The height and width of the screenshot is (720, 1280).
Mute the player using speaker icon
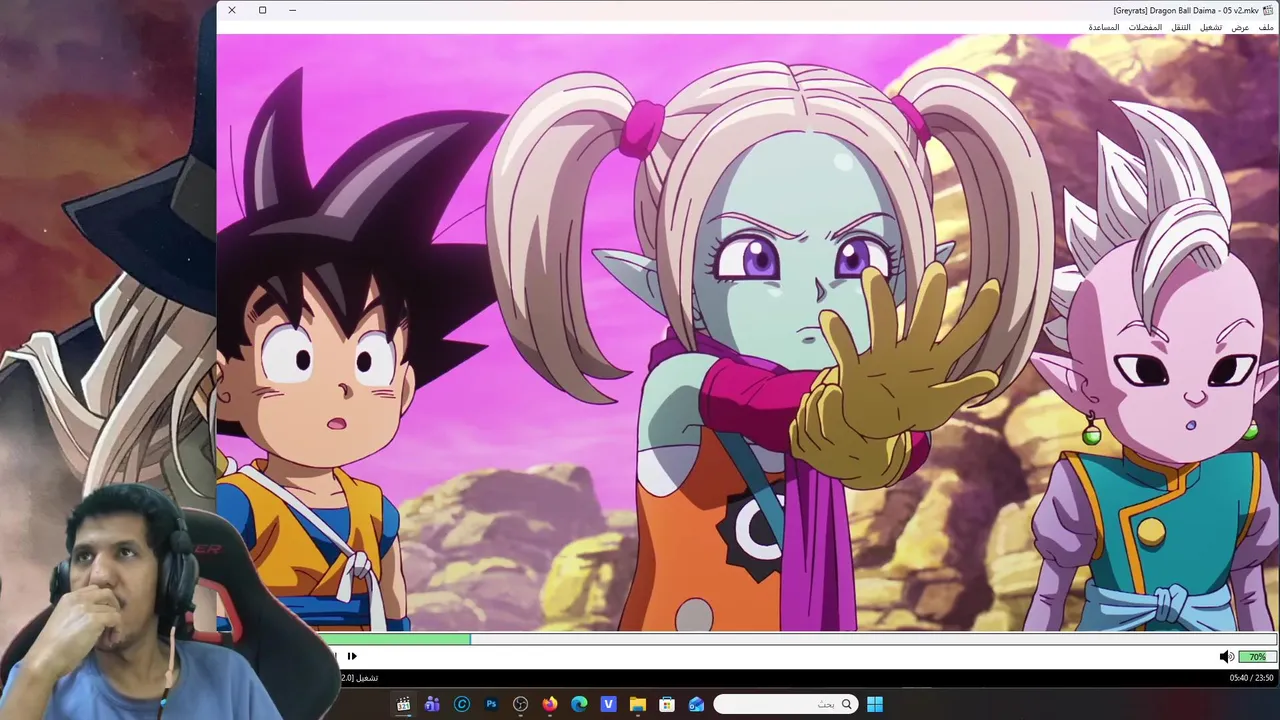pos(1226,657)
